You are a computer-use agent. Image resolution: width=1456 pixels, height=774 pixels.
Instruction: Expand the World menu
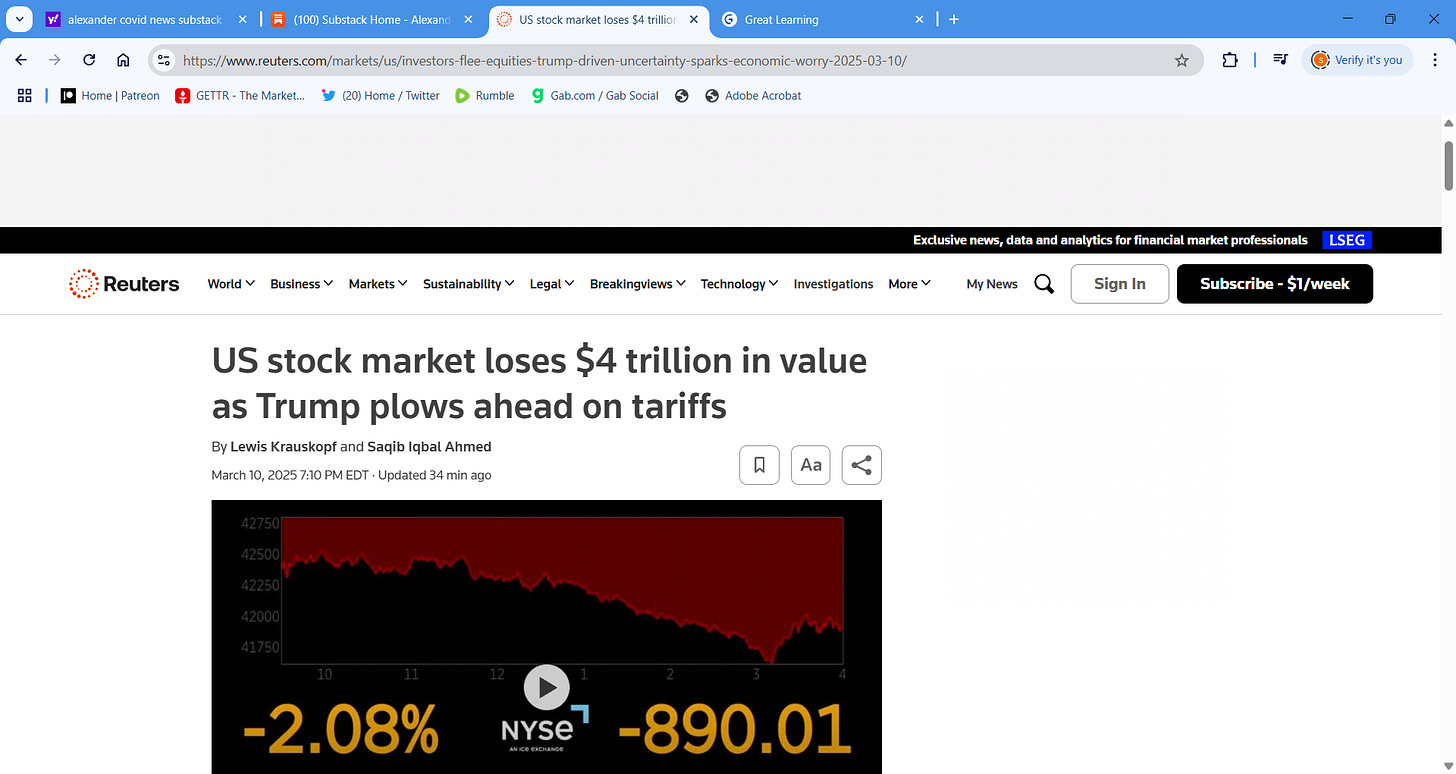click(231, 284)
